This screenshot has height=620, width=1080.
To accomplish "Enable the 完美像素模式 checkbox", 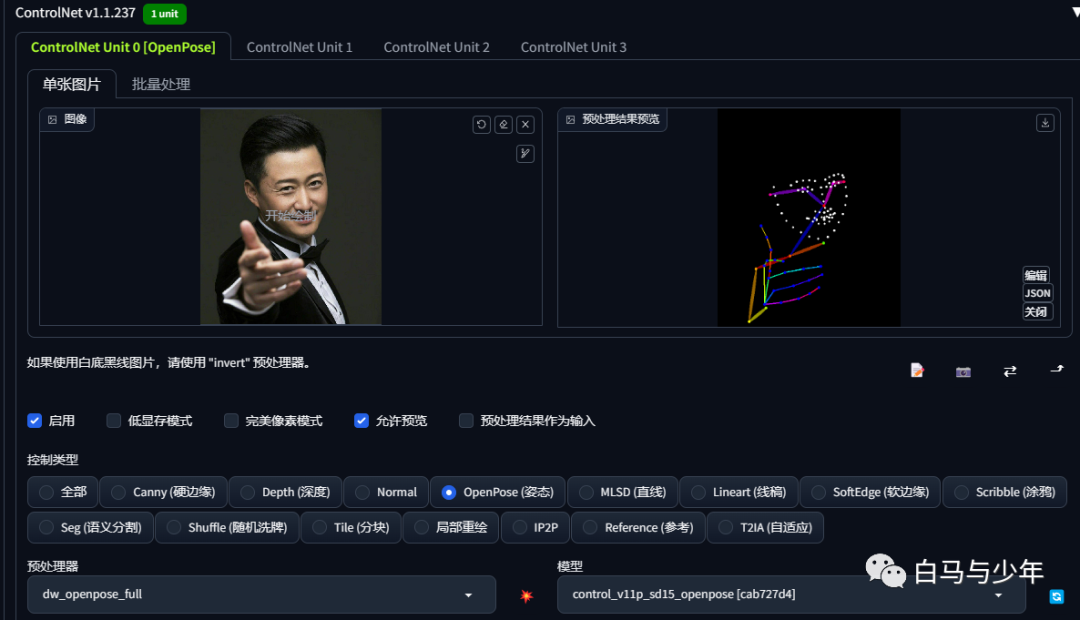I will point(231,420).
